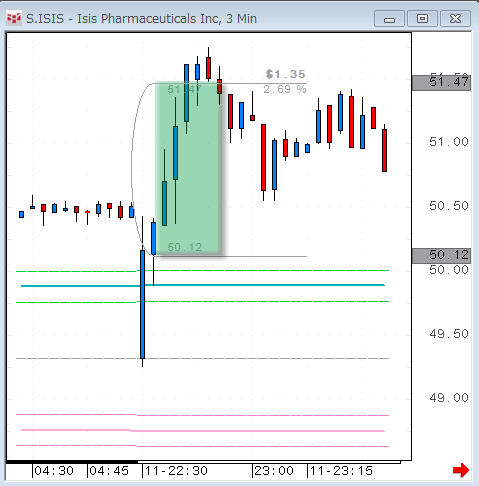Click the 23:00 time axis label

274,471
